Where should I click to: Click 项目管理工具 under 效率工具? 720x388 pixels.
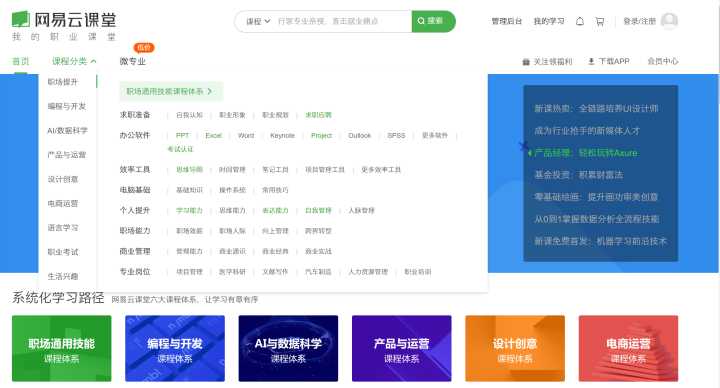coord(325,169)
